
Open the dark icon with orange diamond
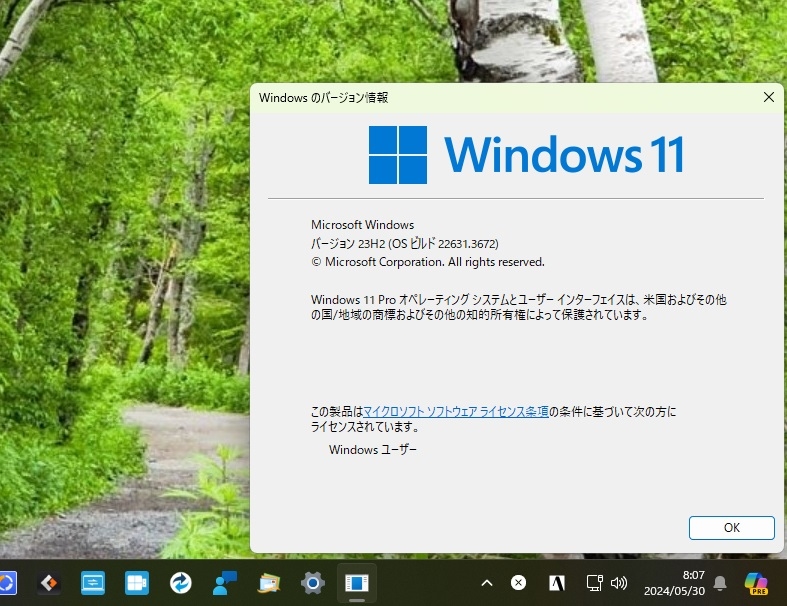pos(49,583)
